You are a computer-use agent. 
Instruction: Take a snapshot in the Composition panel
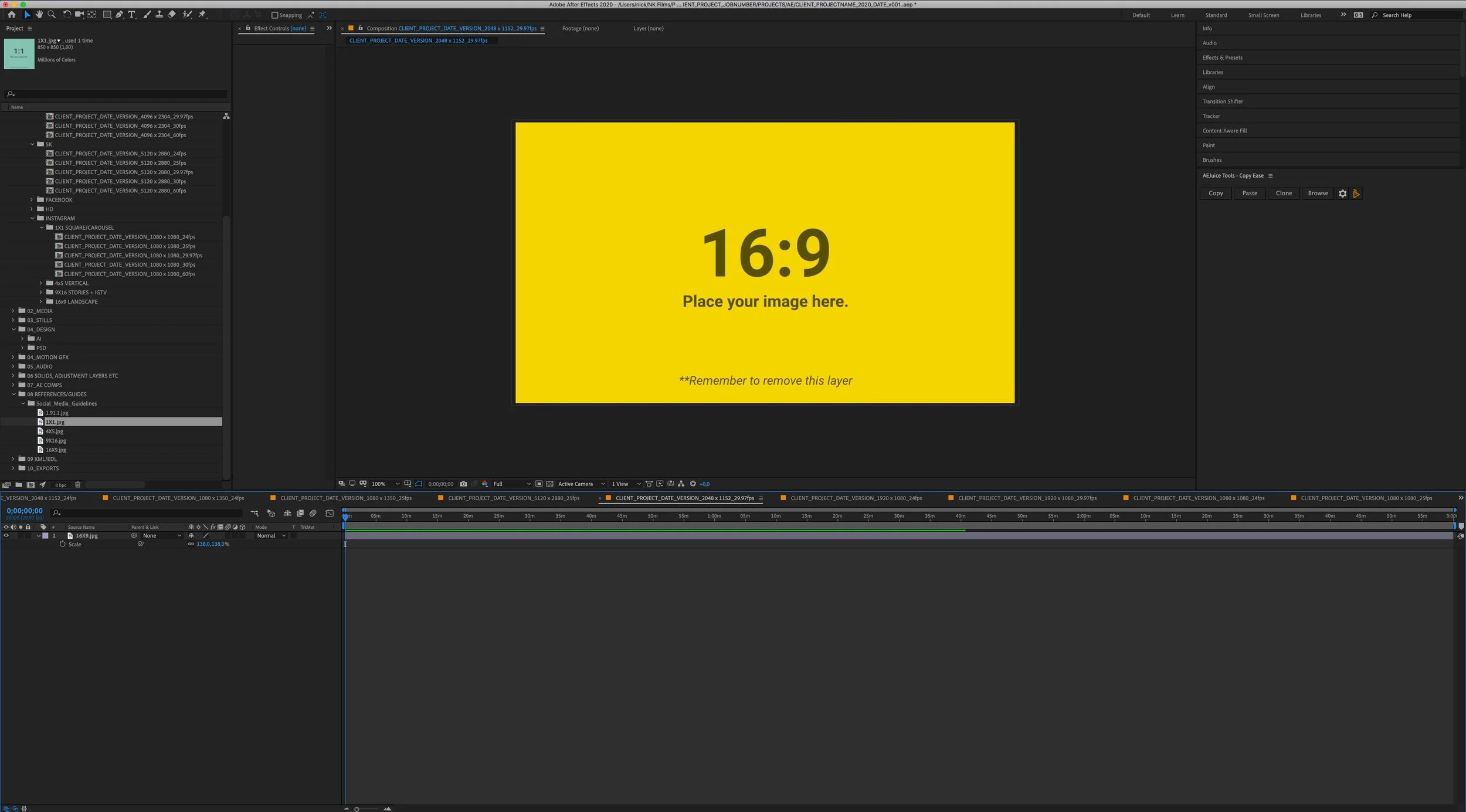pos(463,484)
